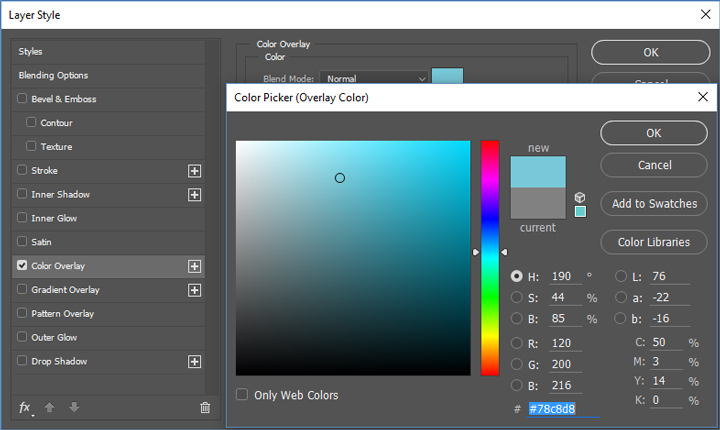Screen dimensions: 720x430
Task: Select the R red radio button
Action: pyautogui.click(x=517, y=343)
